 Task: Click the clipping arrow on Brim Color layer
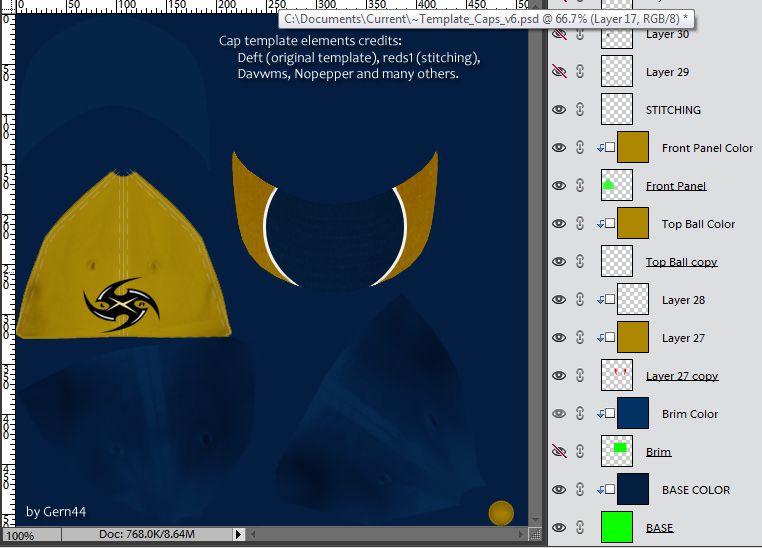tap(599, 414)
